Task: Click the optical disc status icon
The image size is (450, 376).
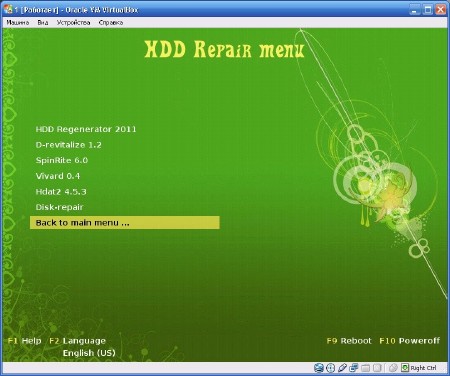Action: pos(330,368)
